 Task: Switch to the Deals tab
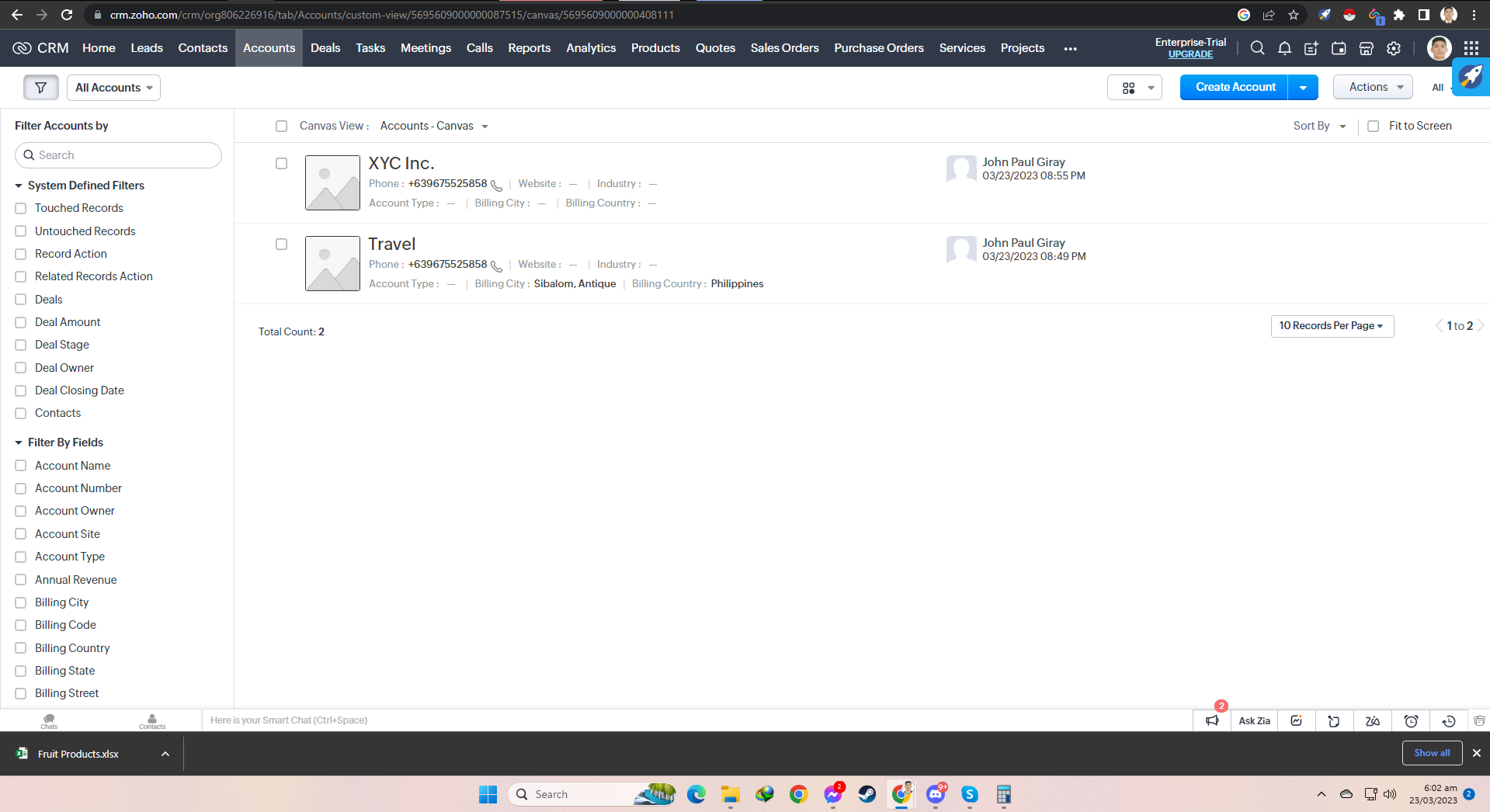[325, 48]
